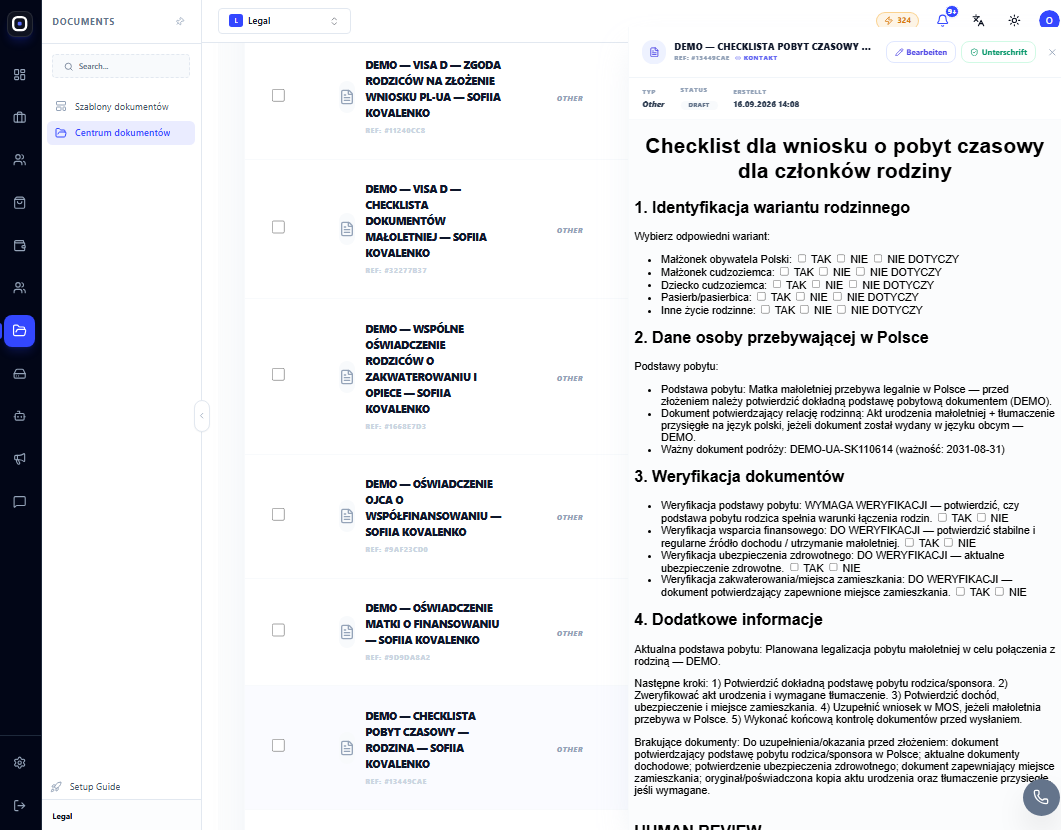Open the chat bubble icon in sidebar

[20, 501]
